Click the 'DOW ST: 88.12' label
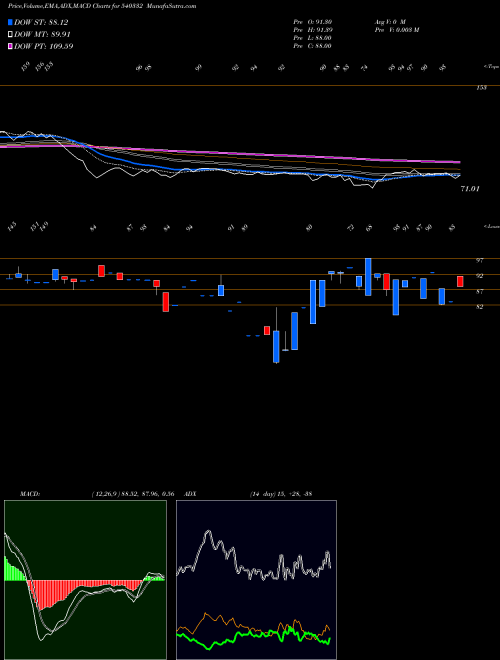Image resolution: width=500 pixels, height=660 pixels. (x=41, y=22)
